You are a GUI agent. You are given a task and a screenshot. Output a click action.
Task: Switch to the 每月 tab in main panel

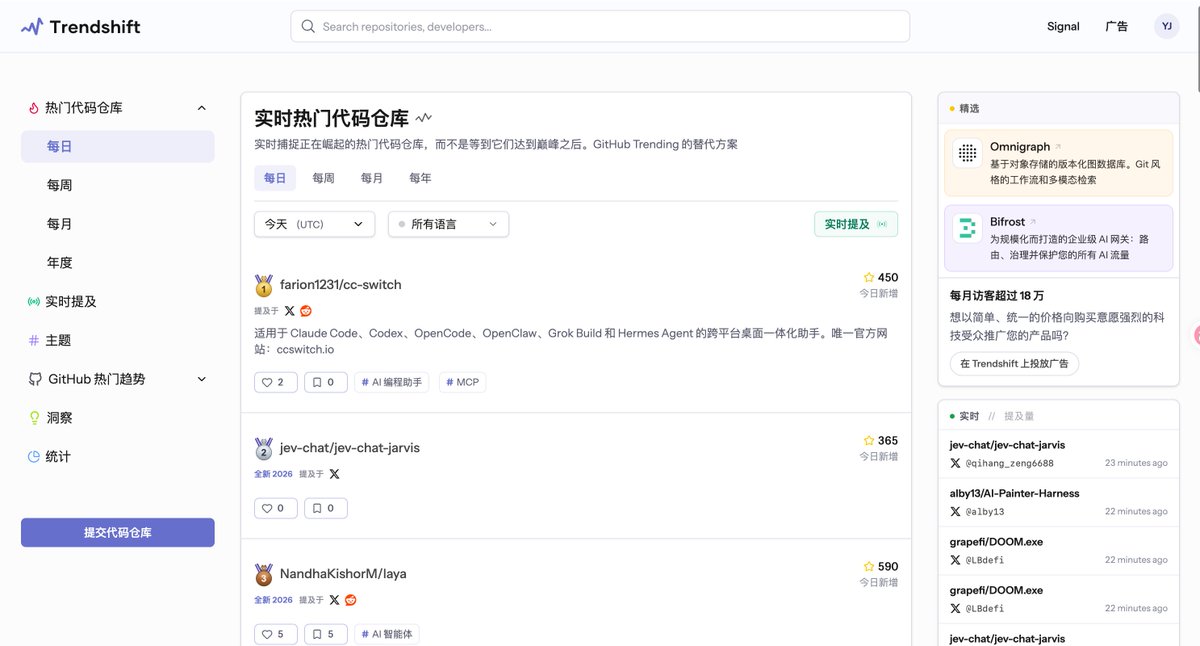click(x=372, y=178)
